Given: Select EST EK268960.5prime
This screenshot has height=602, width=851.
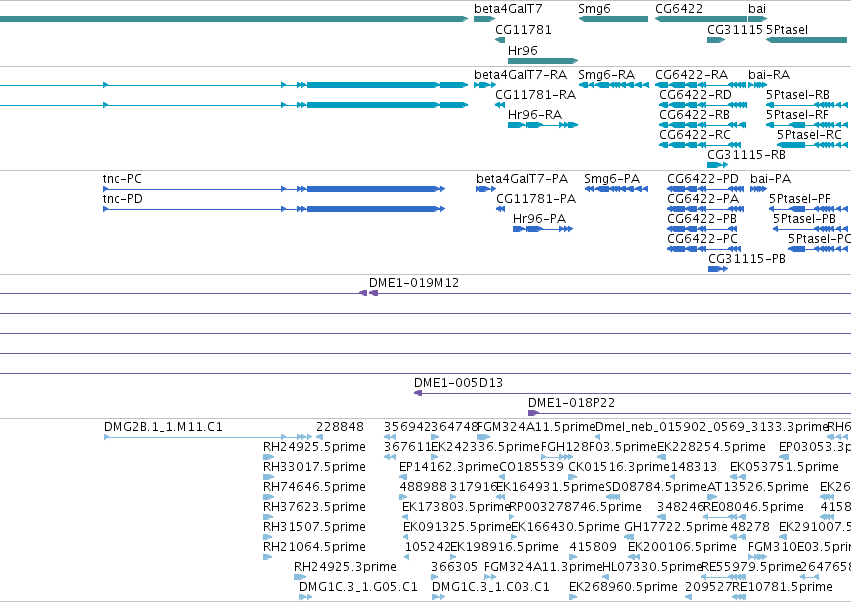Looking at the screenshot, I should tap(573, 597).
